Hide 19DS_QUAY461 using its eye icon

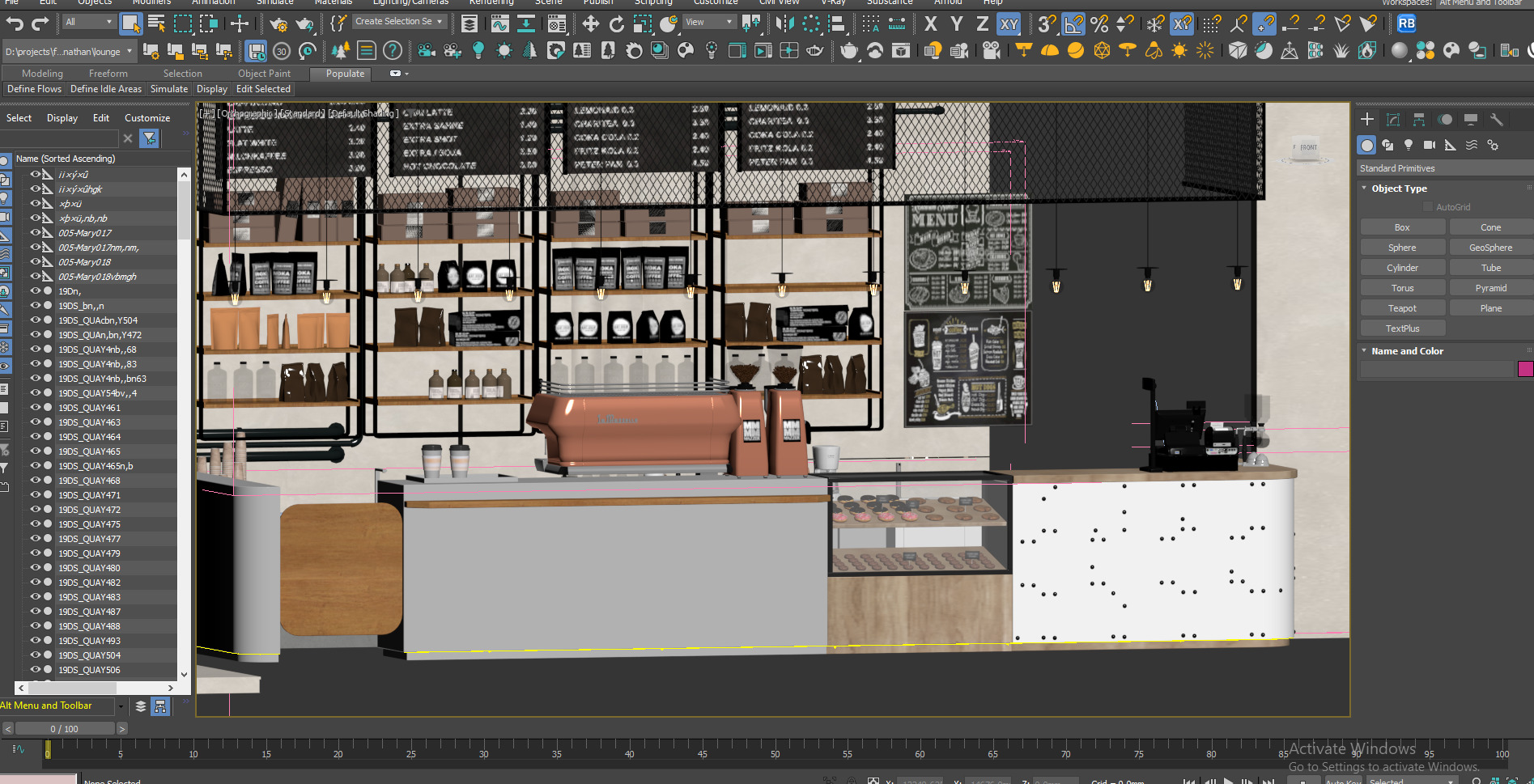coord(35,408)
